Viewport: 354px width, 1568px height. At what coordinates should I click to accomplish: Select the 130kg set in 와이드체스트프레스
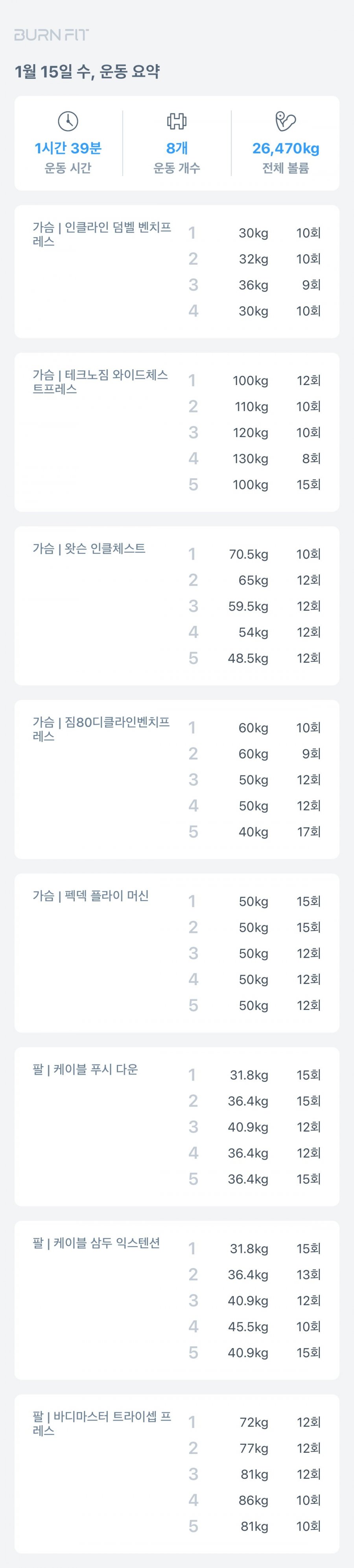251,458
